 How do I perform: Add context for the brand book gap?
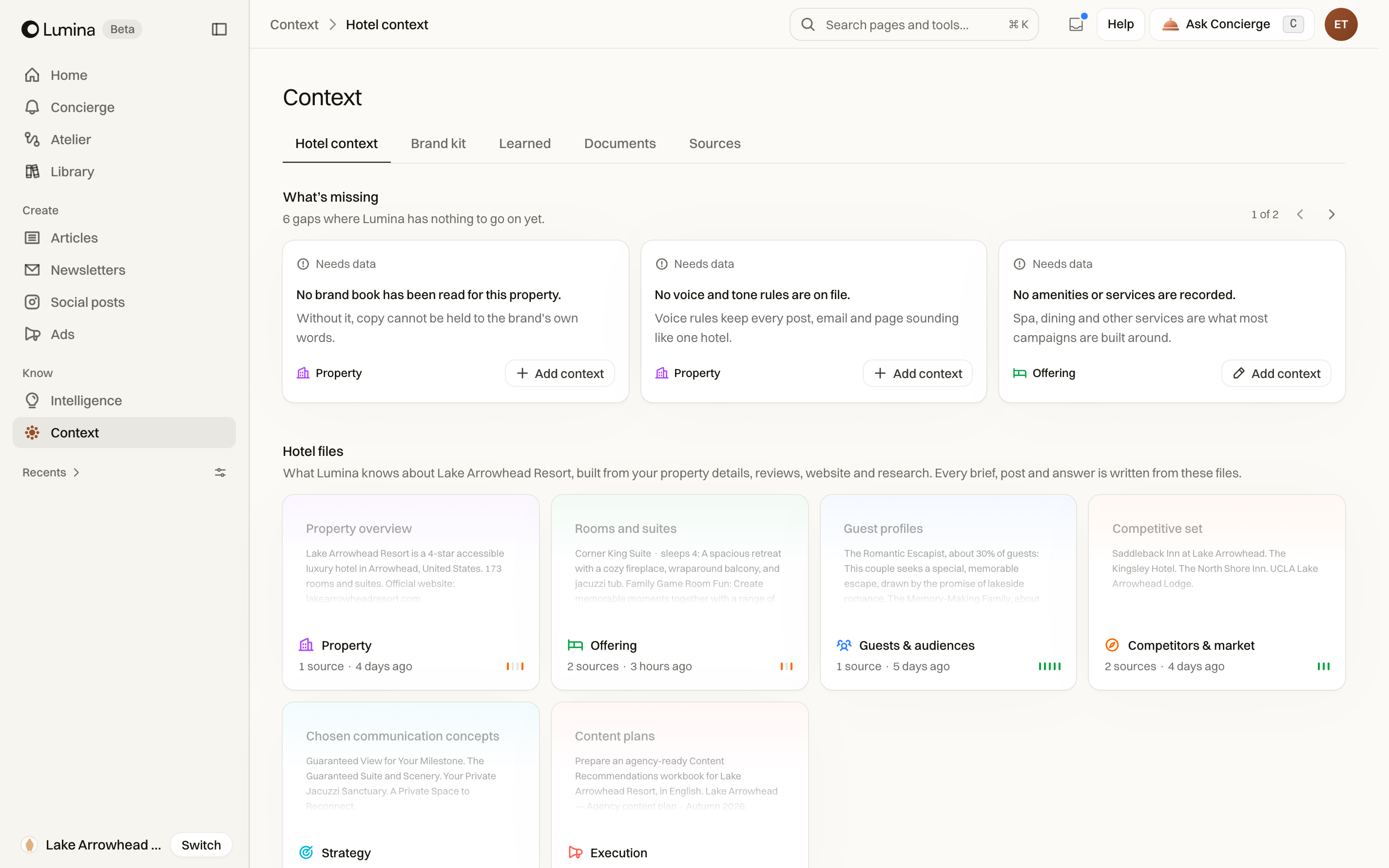[559, 373]
